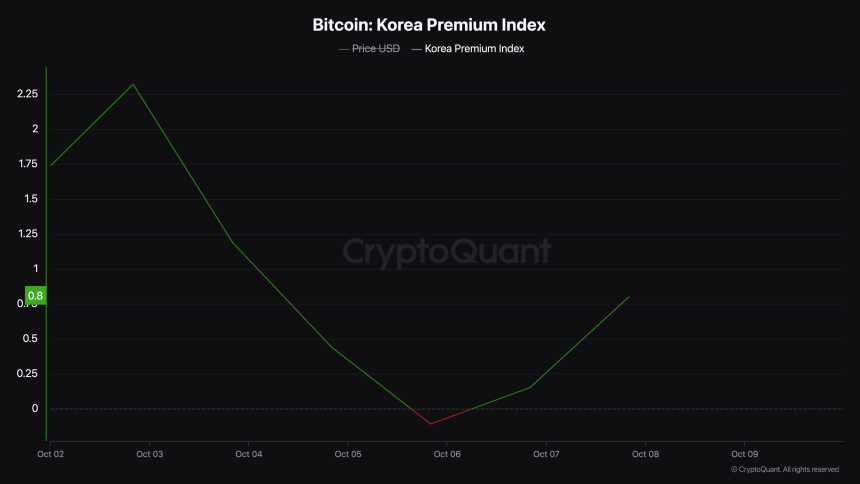The image size is (860, 484).
Task: Click the 2.25 y-axis label
Action: pos(27,94)
